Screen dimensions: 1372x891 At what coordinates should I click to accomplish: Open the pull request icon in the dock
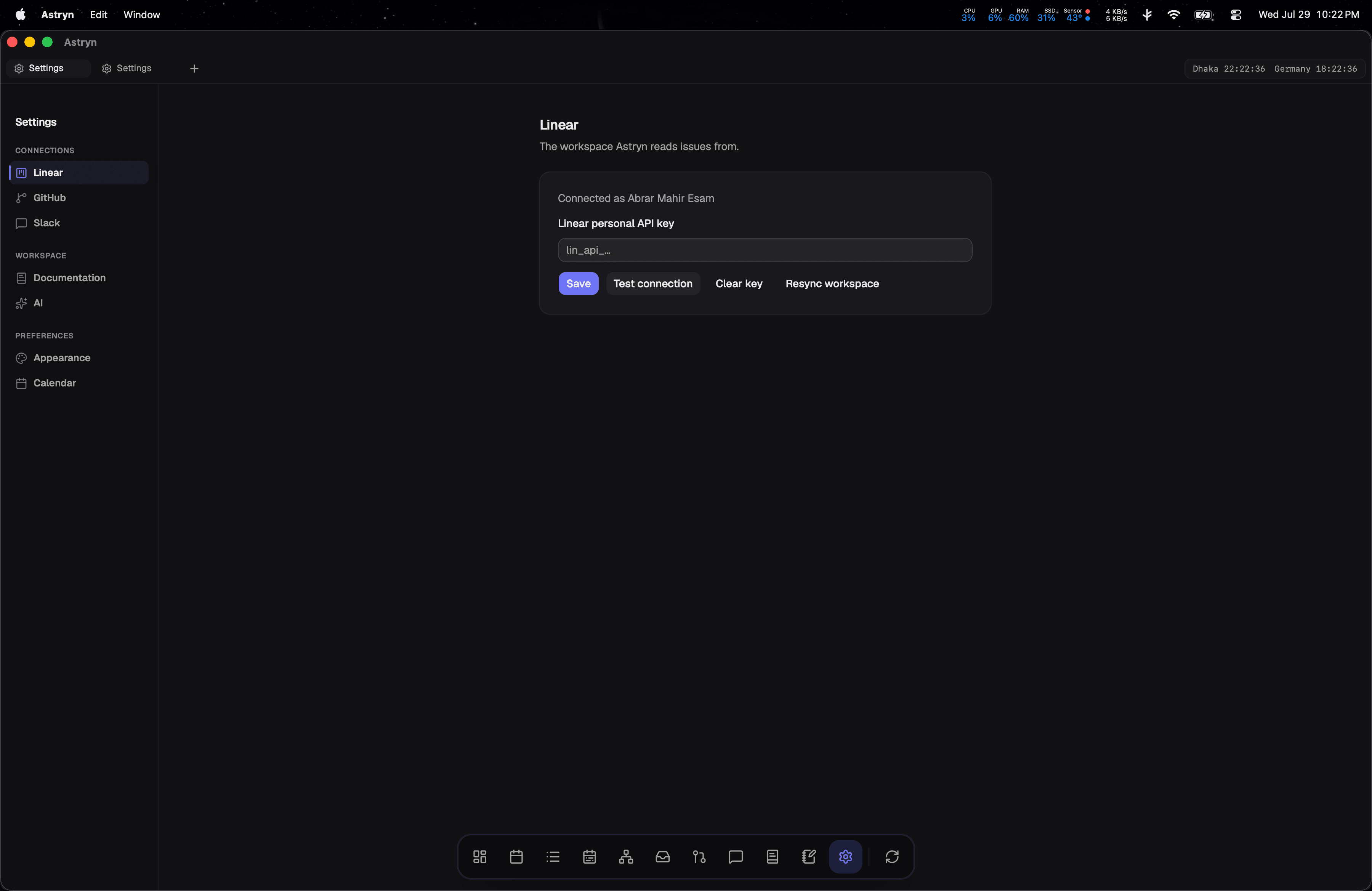coord(699,856)
